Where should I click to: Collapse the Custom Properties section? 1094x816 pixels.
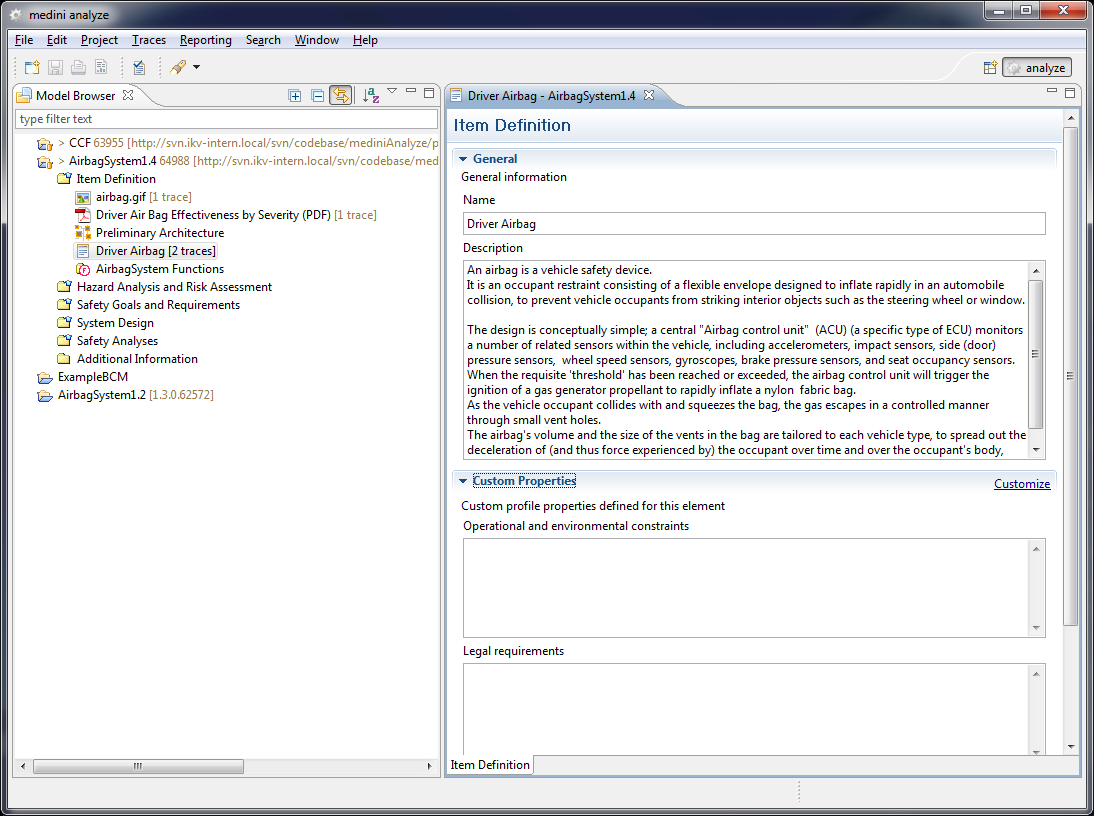point(463,481)
